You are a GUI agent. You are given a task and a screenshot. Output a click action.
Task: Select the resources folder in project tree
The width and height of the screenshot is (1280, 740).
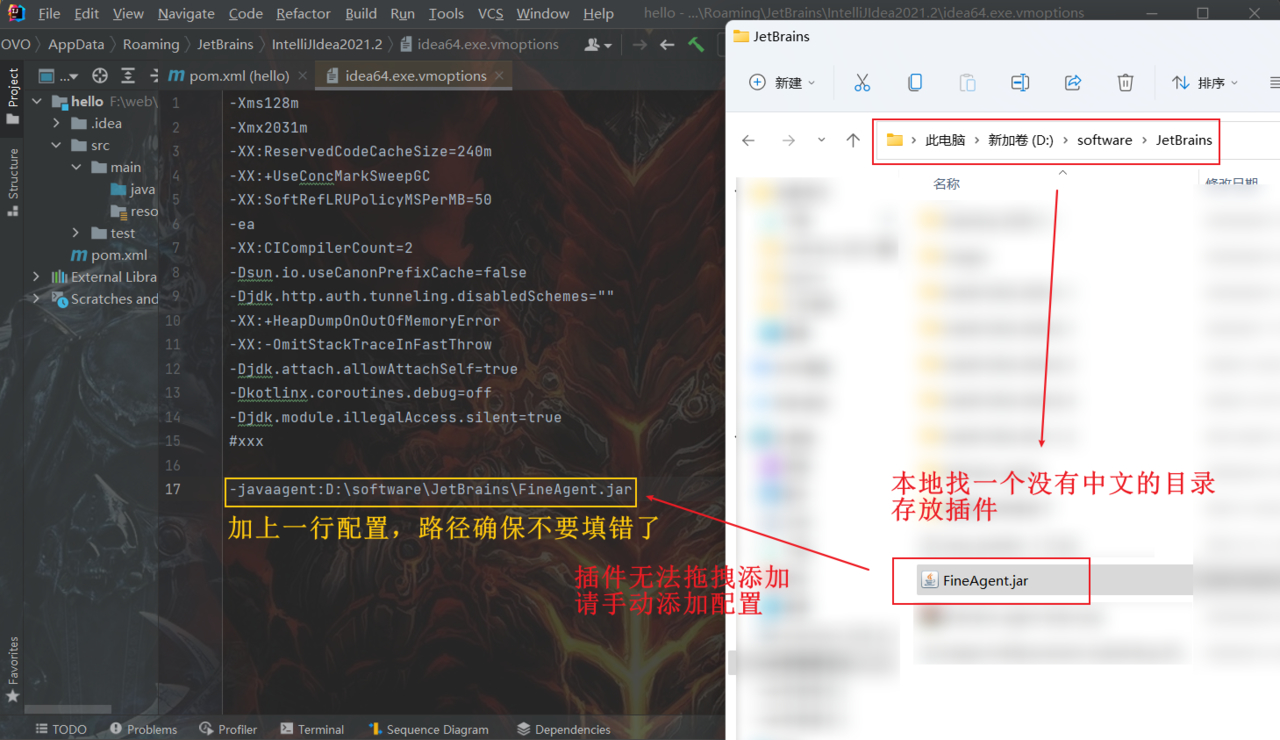[x=134, y=211]
